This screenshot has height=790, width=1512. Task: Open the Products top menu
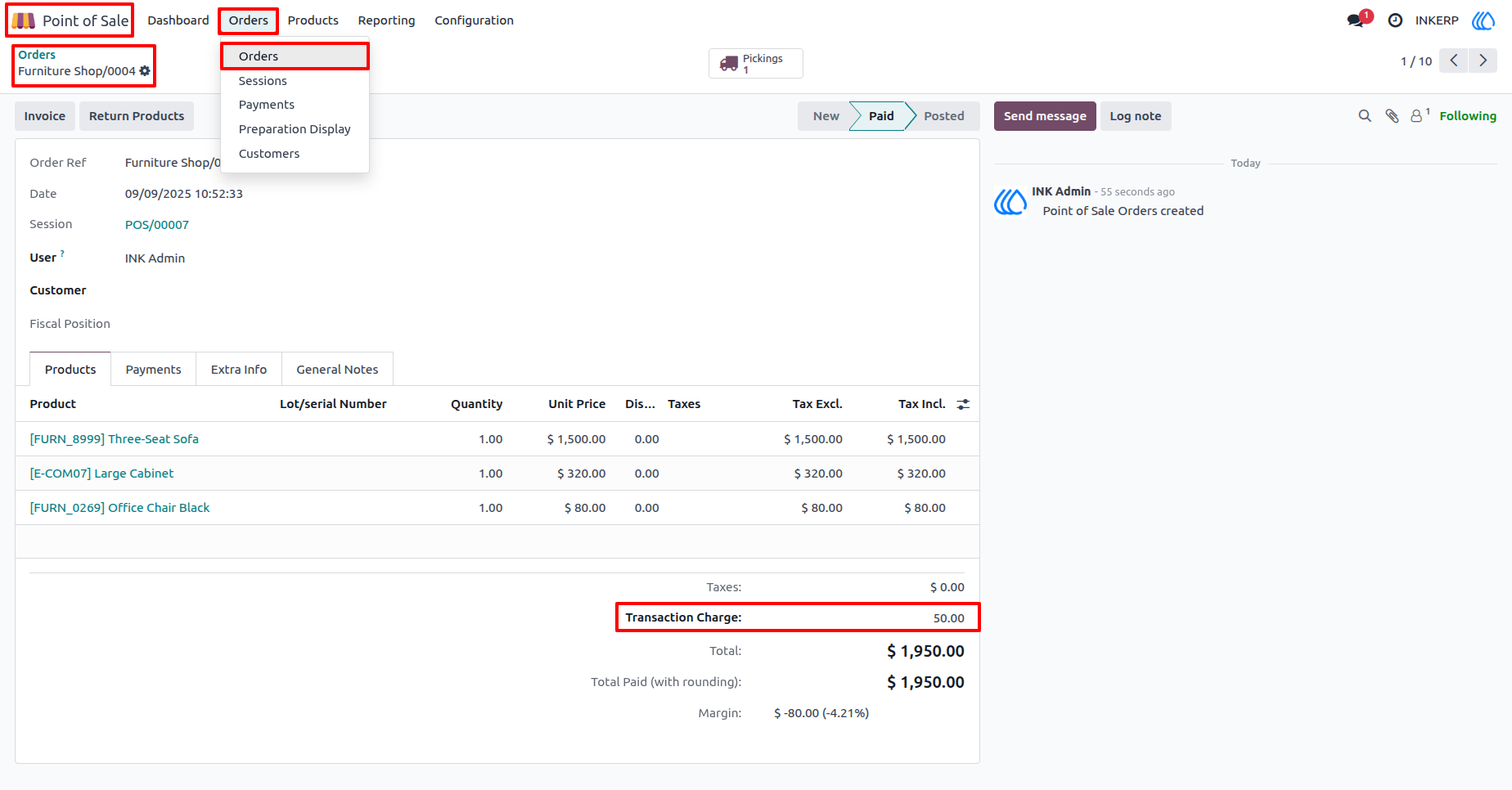(x=313, y=20)
